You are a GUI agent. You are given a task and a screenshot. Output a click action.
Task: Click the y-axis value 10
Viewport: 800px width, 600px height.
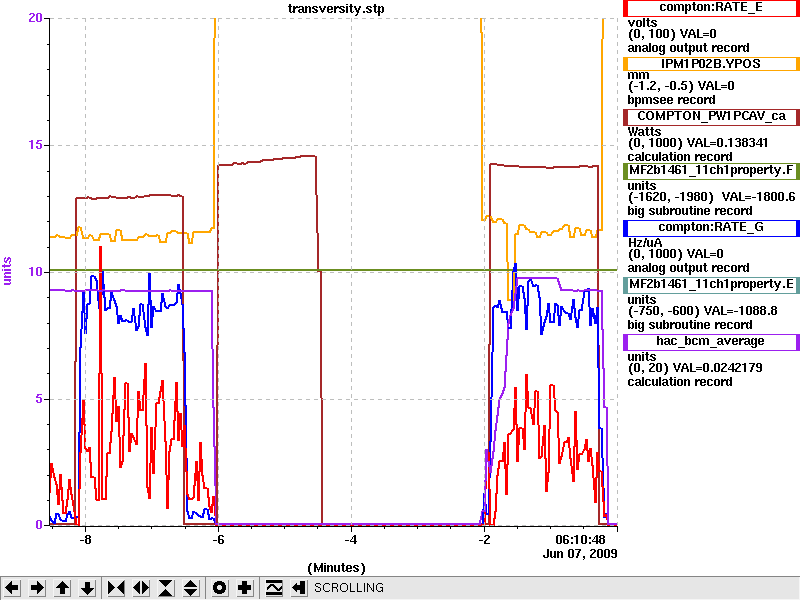click(35, 271)
